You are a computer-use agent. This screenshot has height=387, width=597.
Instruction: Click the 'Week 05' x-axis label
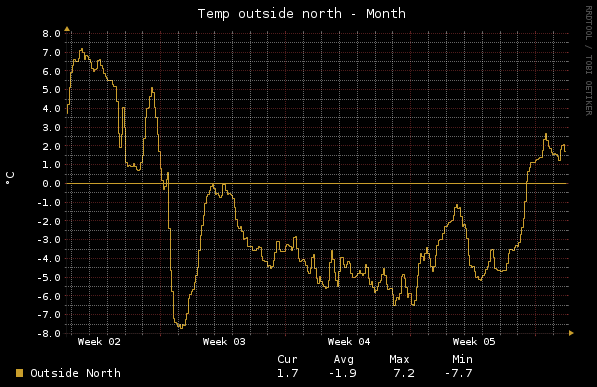[474, 342]
